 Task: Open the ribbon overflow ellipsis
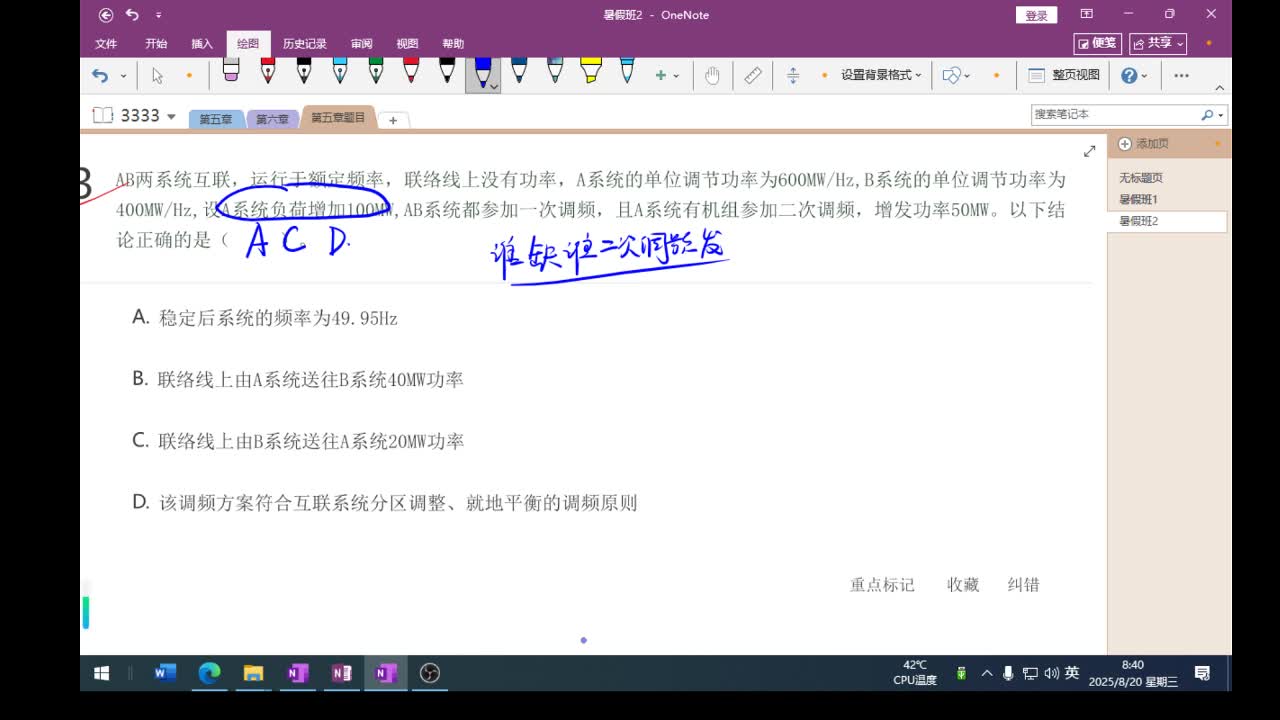(x=1181, y=75)
